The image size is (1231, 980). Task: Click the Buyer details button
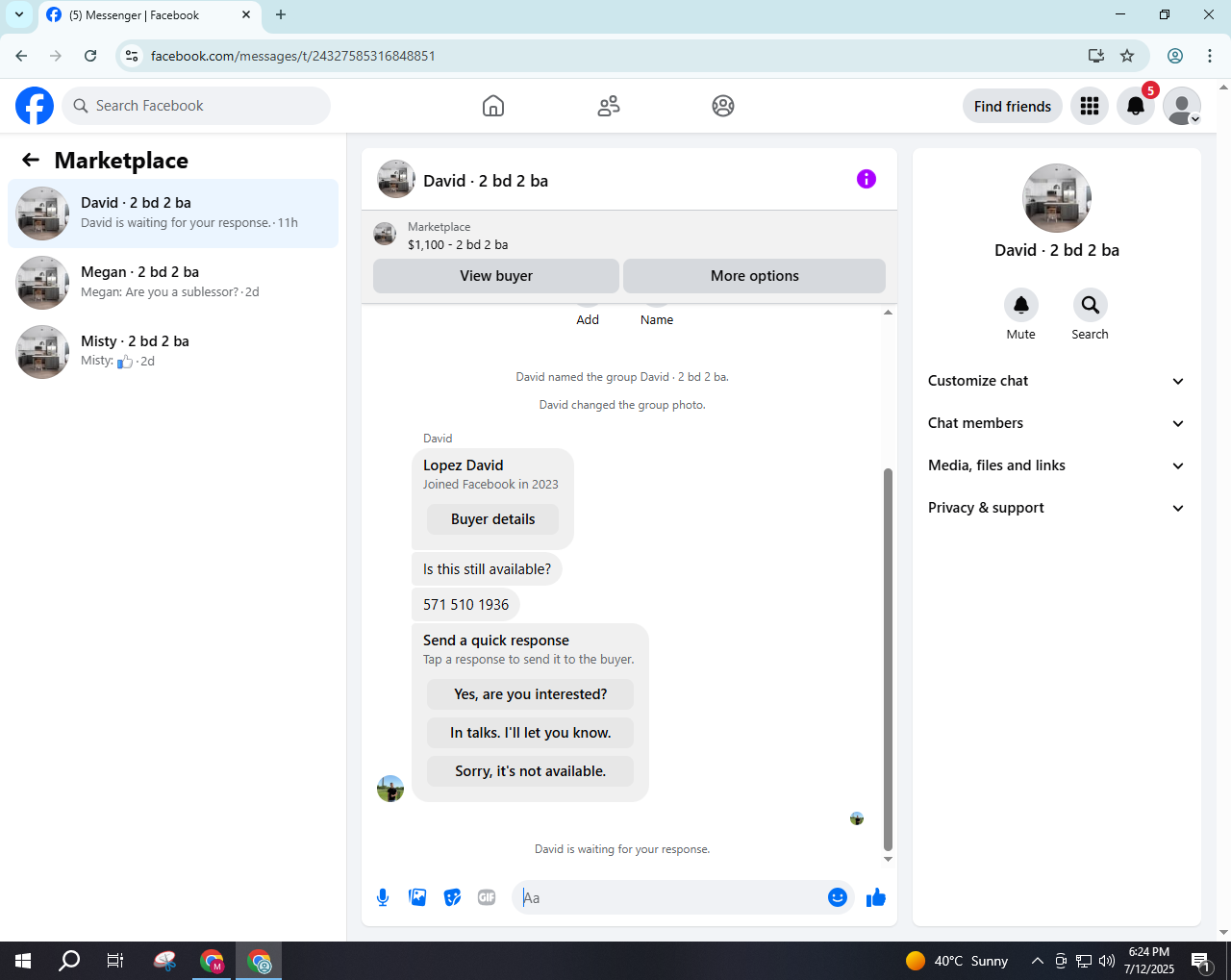[x=492, y=519]
